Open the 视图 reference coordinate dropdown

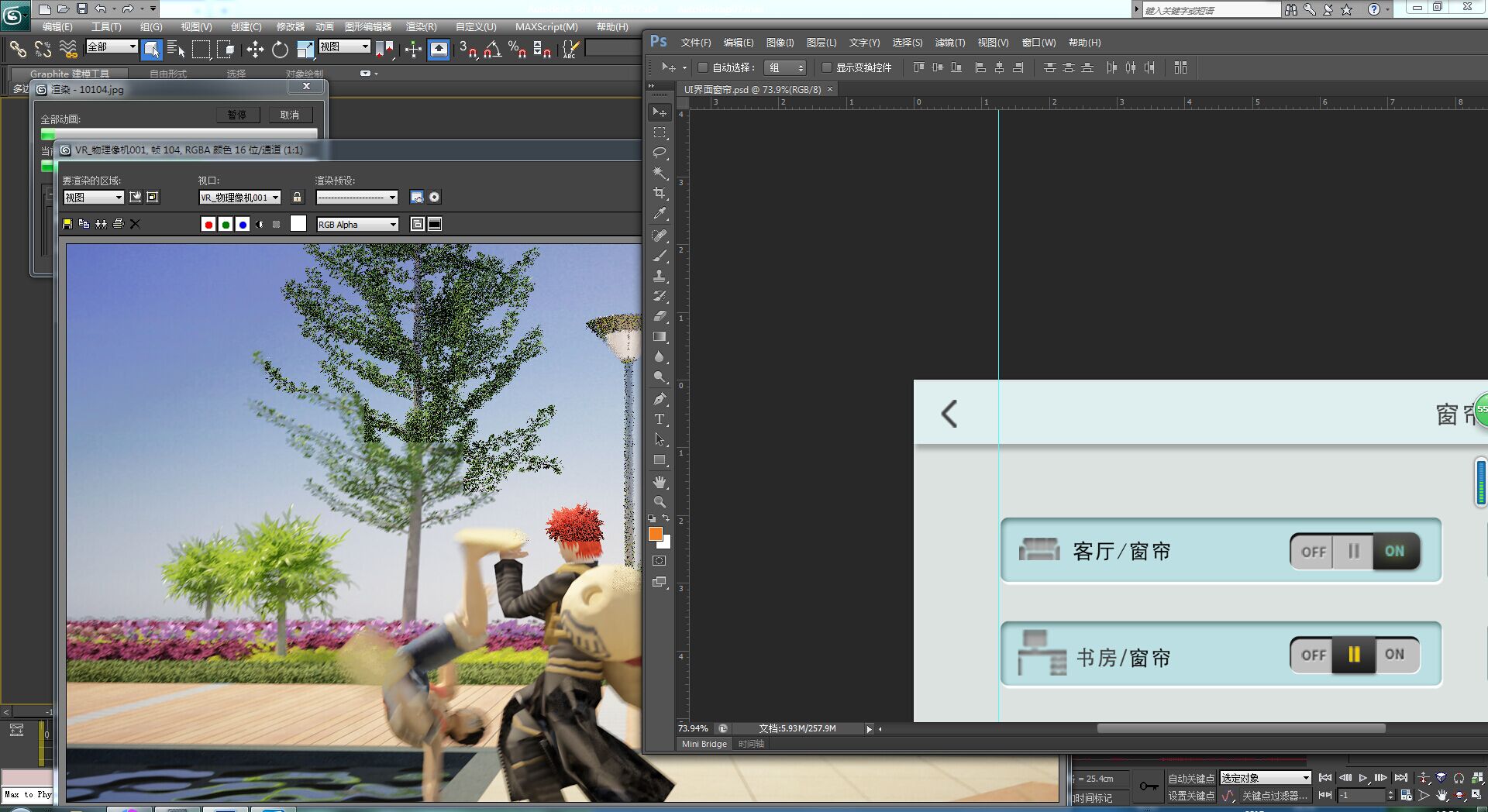pos(345,46)
